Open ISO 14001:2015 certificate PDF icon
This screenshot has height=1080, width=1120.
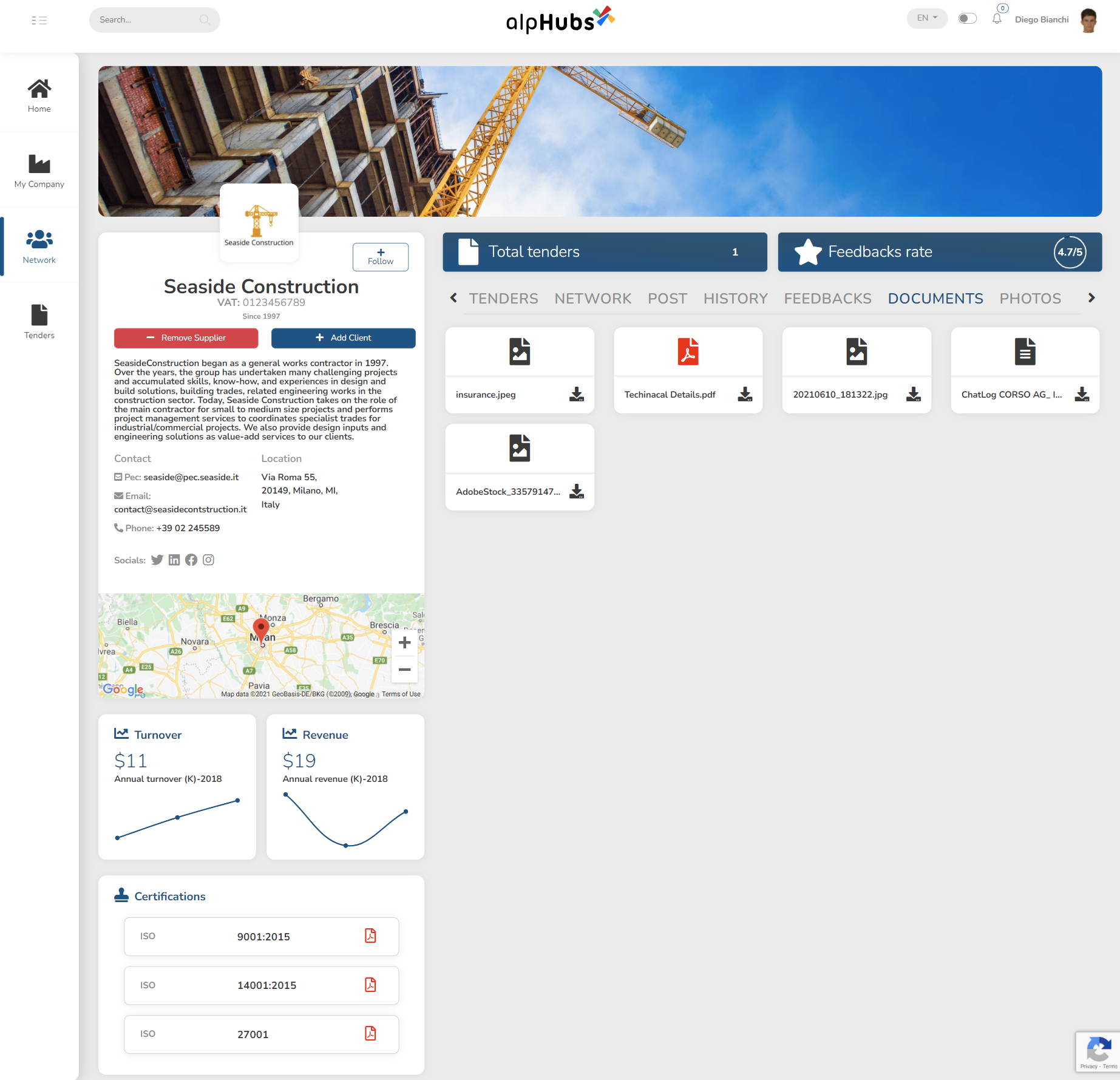370,985
